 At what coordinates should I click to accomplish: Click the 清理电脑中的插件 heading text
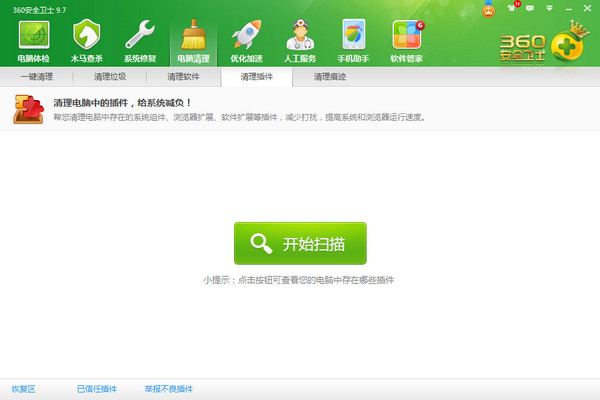[122, 103]
